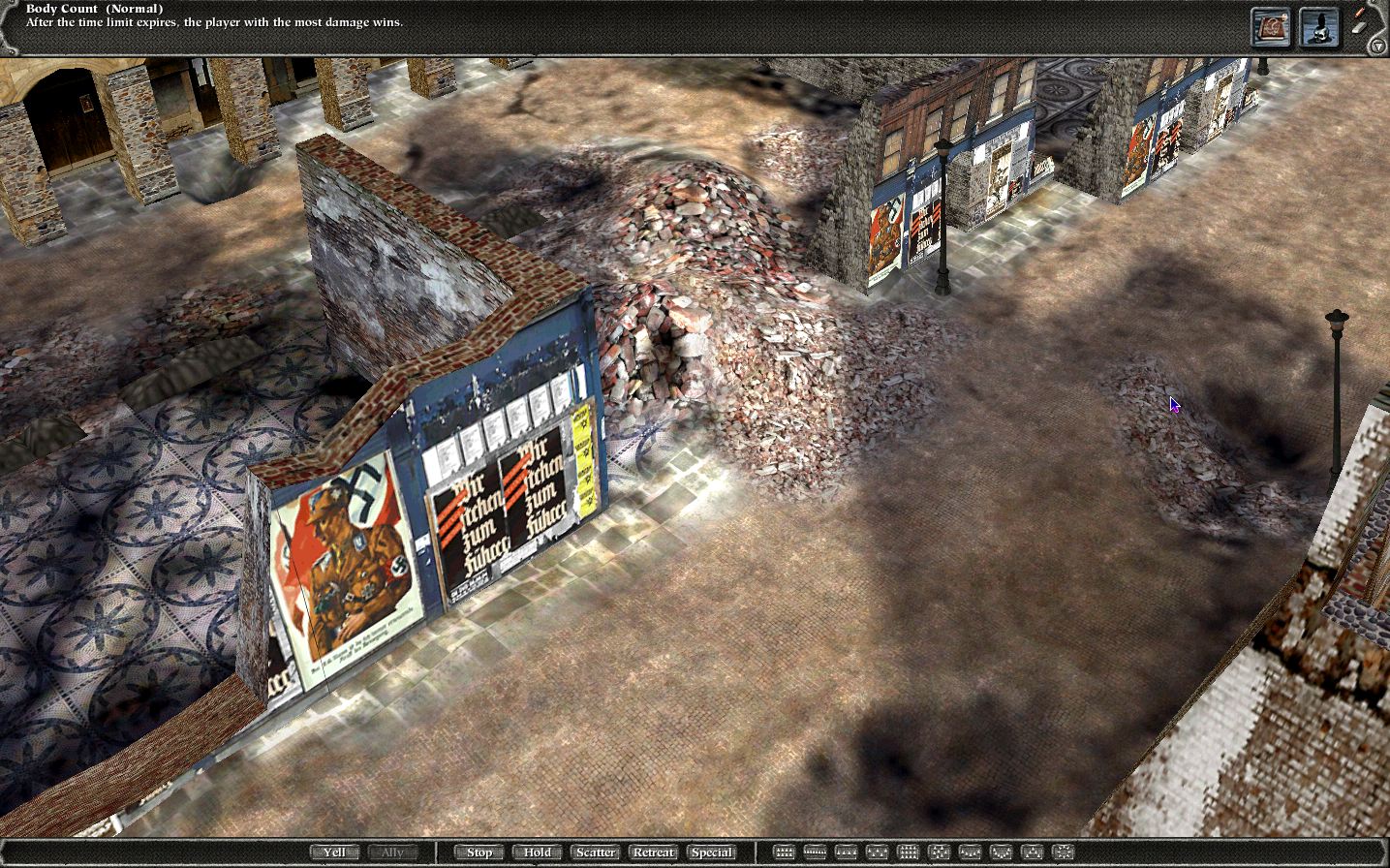The image size is (1390, 868).
Task: Choose the first formation icon, short line
Action: point(785,852)
